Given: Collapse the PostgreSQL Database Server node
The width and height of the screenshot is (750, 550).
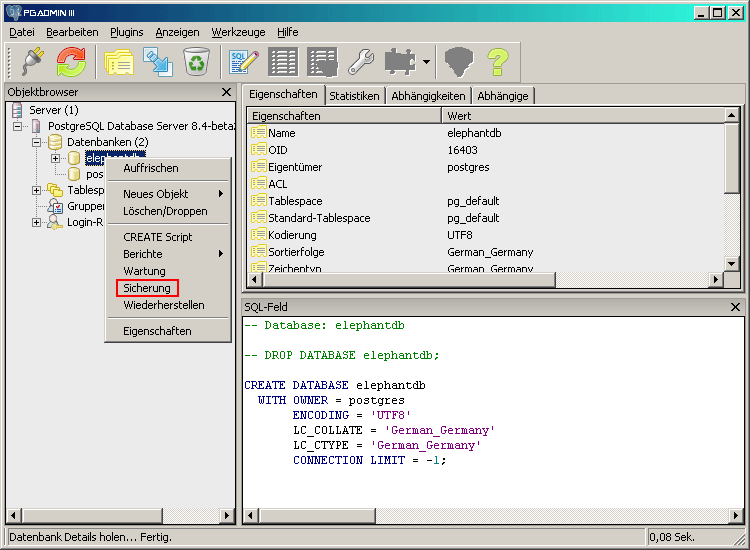Looking at the screenshot, I should coord(18,126).
